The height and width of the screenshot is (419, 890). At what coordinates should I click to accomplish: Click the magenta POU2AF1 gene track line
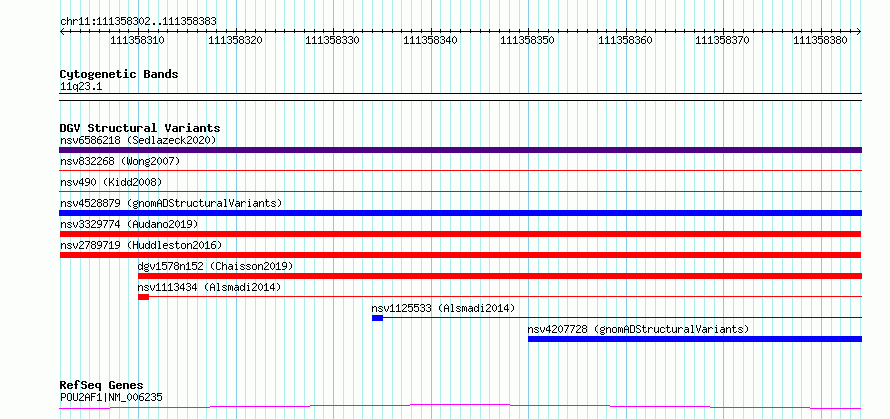click(x=460, y=406)
